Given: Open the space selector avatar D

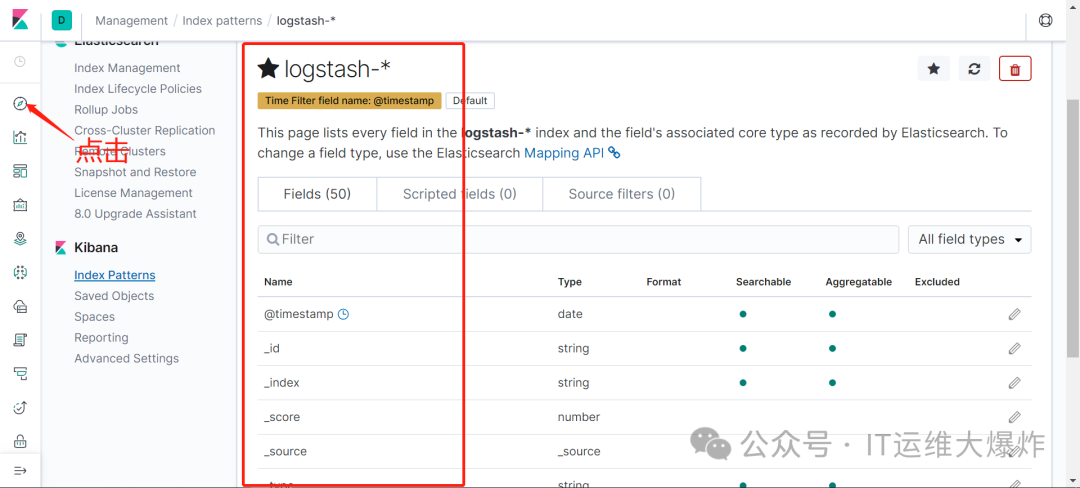Looking at the screenshot, I should click(62, 20).
